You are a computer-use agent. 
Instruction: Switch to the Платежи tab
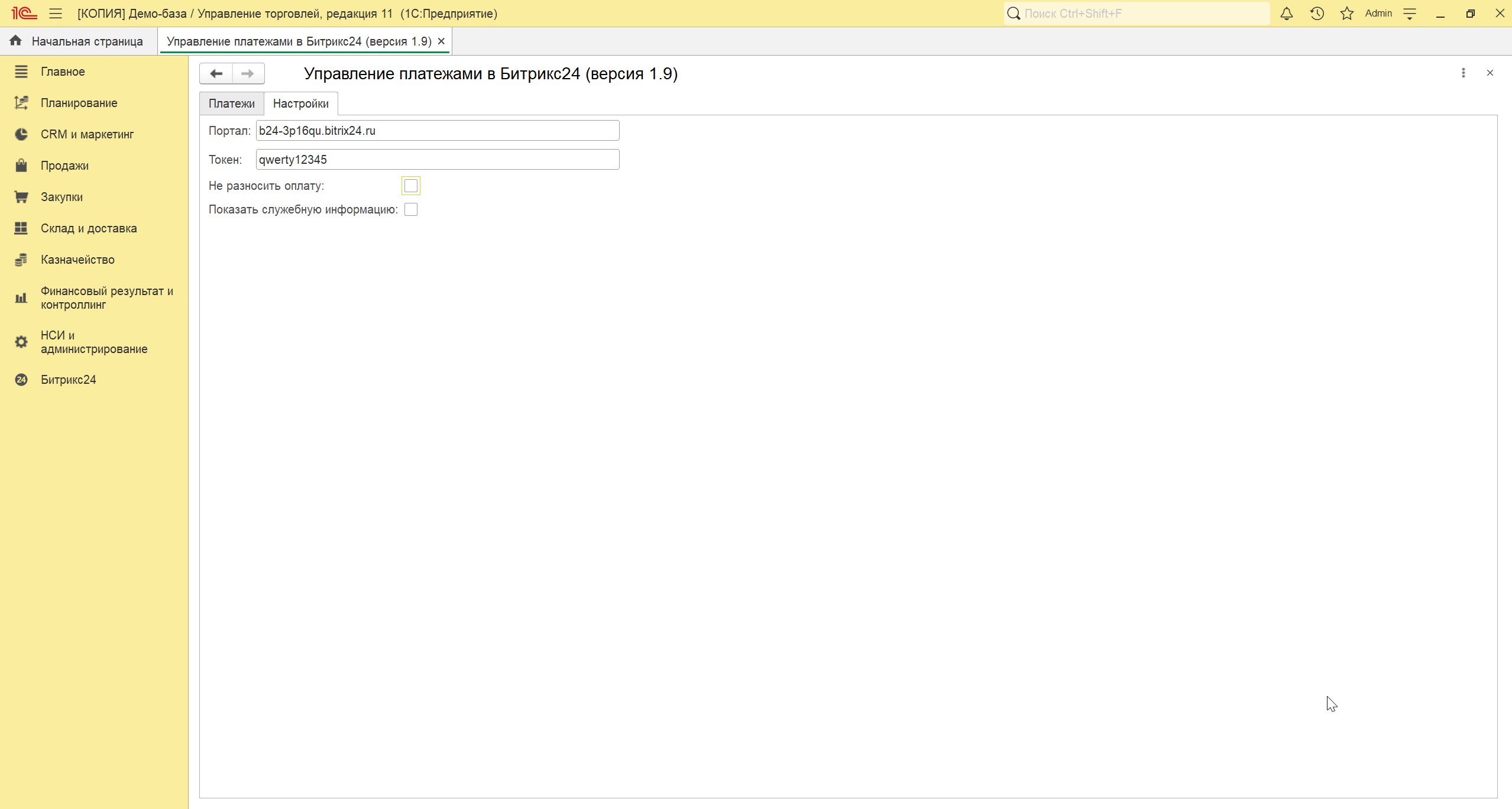click(231, 103)
